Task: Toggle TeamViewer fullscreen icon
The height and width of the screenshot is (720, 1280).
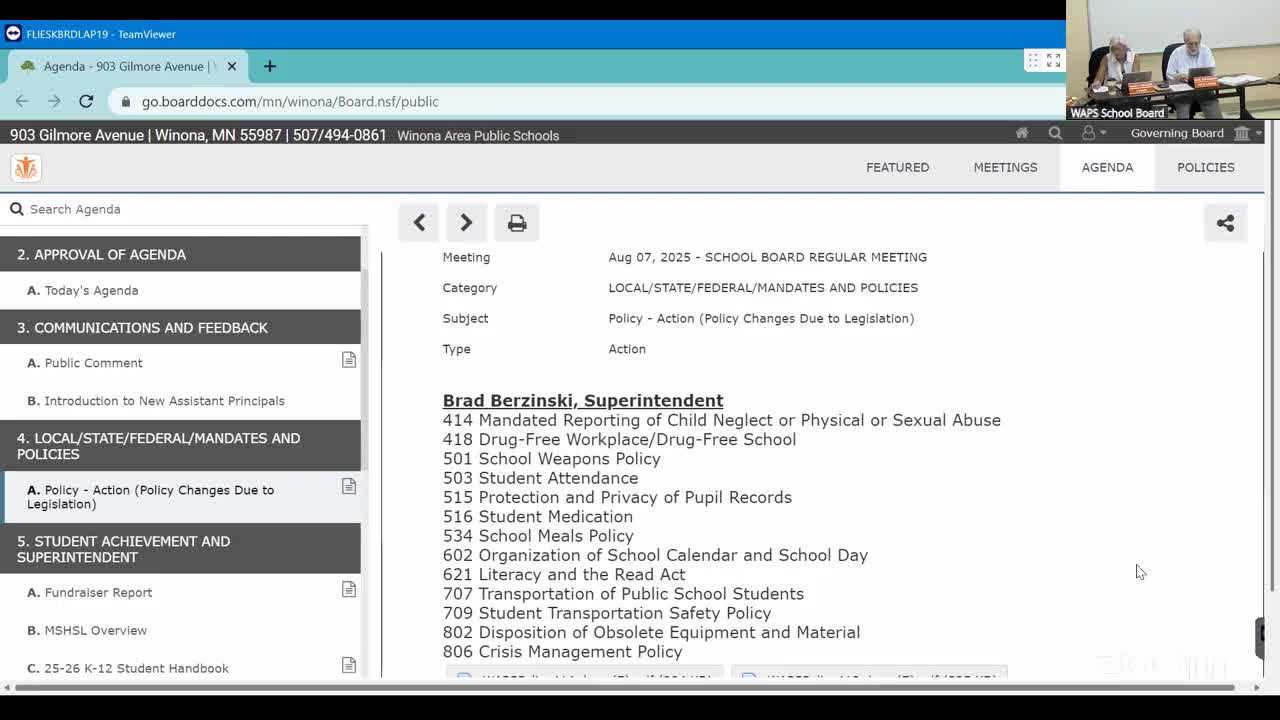Action: pos(1053,61)
